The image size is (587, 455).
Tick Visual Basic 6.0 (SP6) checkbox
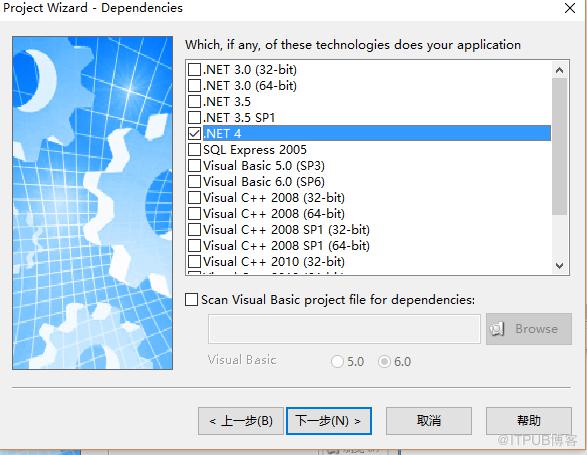(194, 182)
